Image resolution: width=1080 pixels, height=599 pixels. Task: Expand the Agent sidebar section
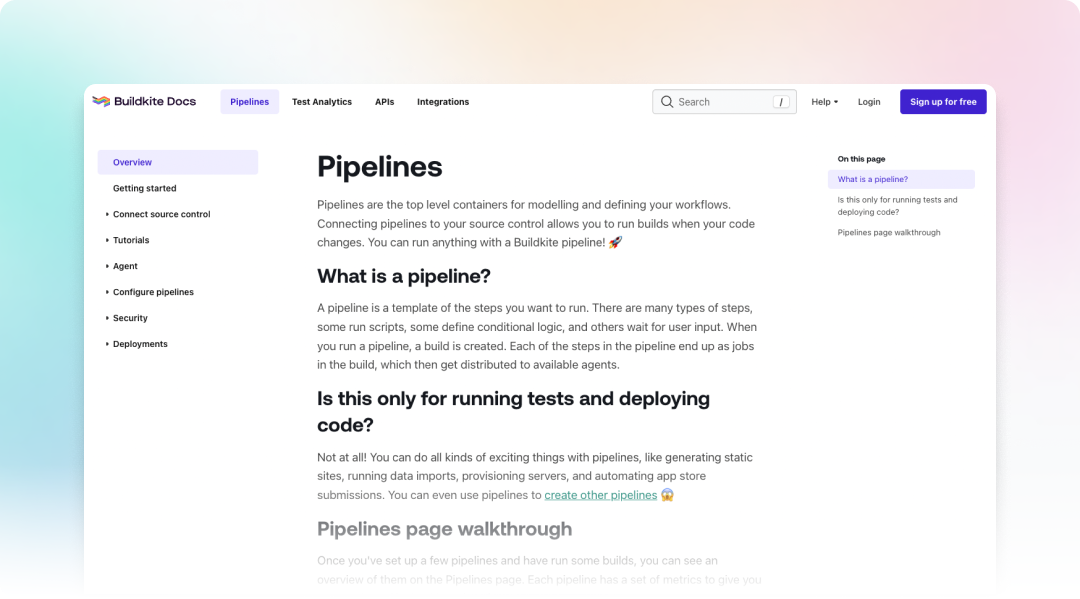pos(125,266)
